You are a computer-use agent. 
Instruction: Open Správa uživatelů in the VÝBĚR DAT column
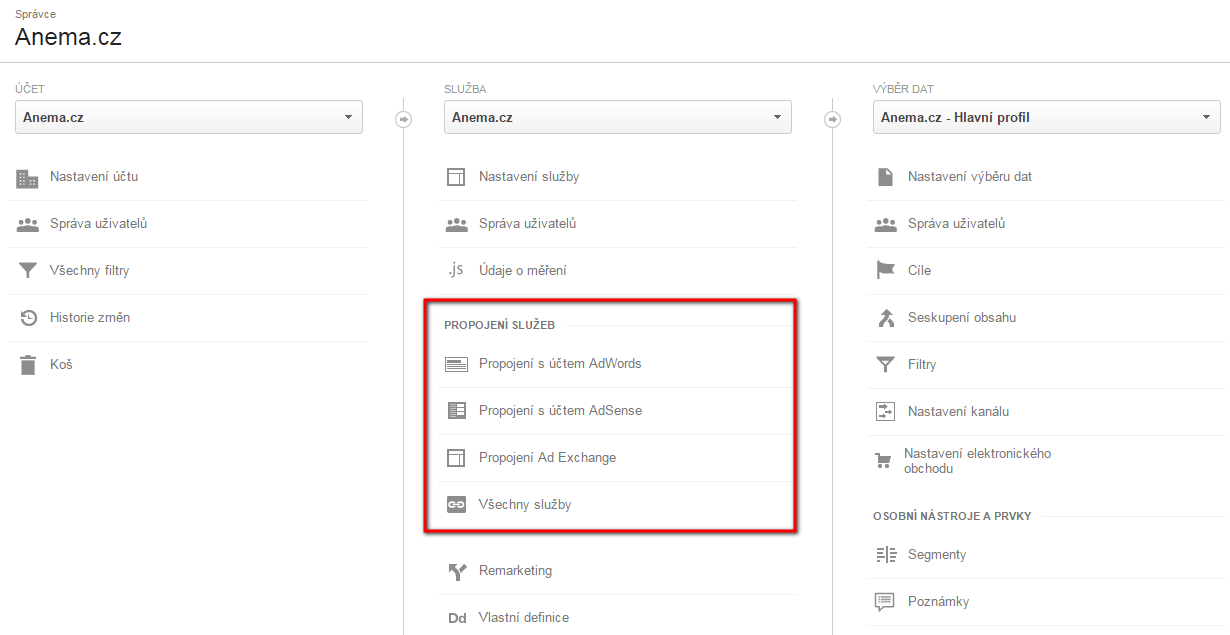(956, 224)
